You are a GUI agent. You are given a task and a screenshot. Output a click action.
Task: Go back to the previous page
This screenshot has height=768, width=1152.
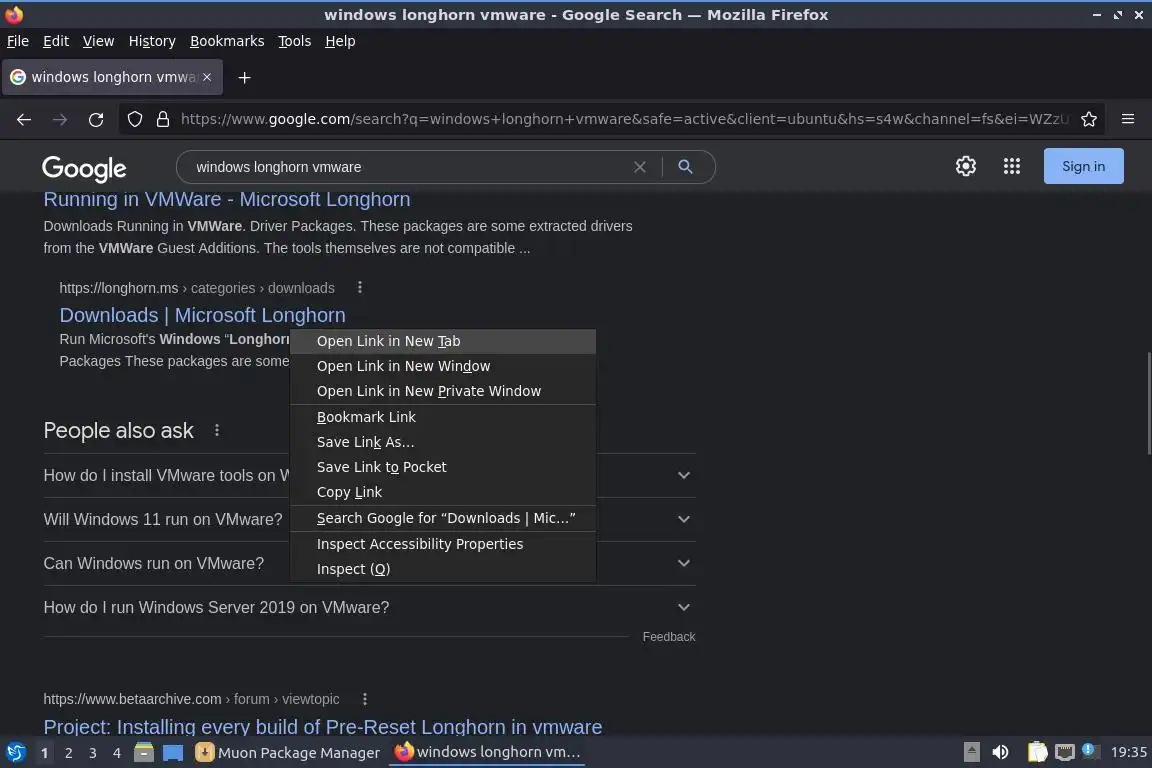24,119
